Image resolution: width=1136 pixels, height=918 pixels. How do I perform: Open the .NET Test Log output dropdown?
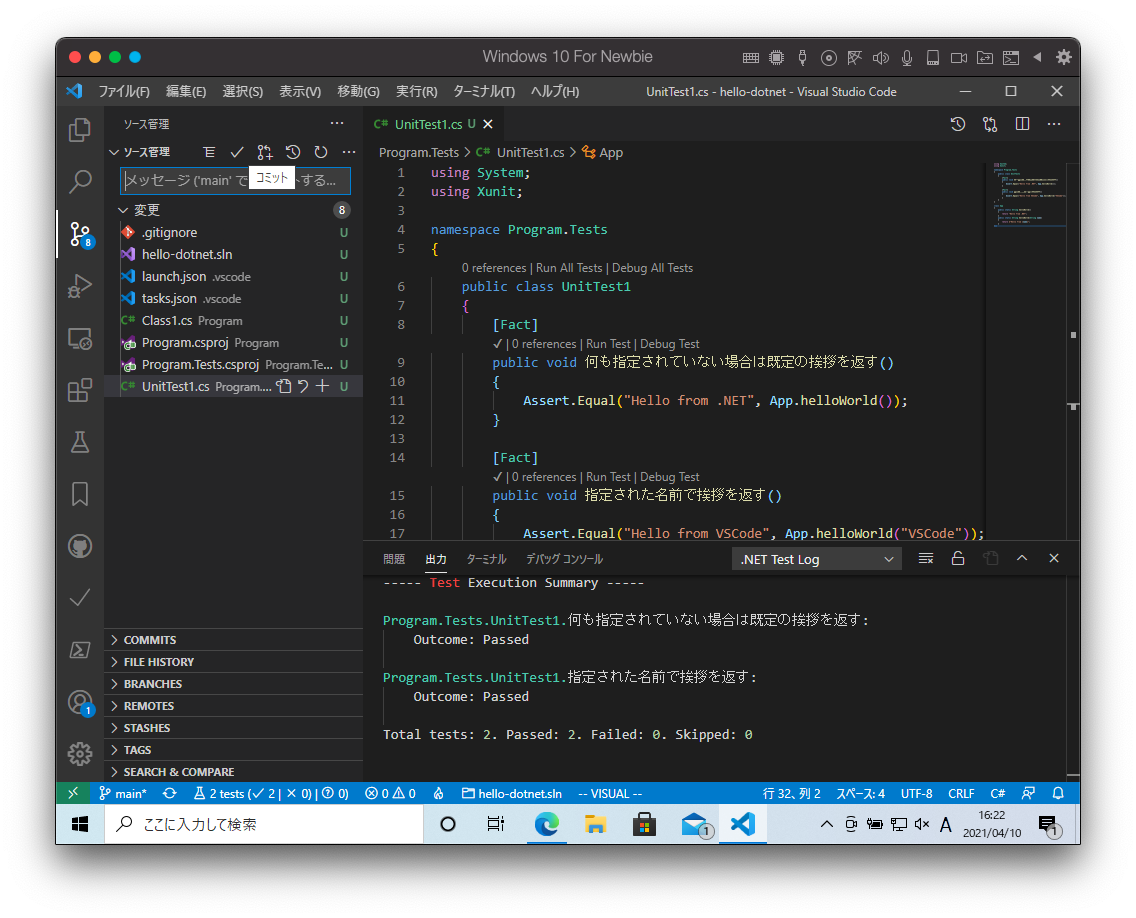click(x=816, y=559)
